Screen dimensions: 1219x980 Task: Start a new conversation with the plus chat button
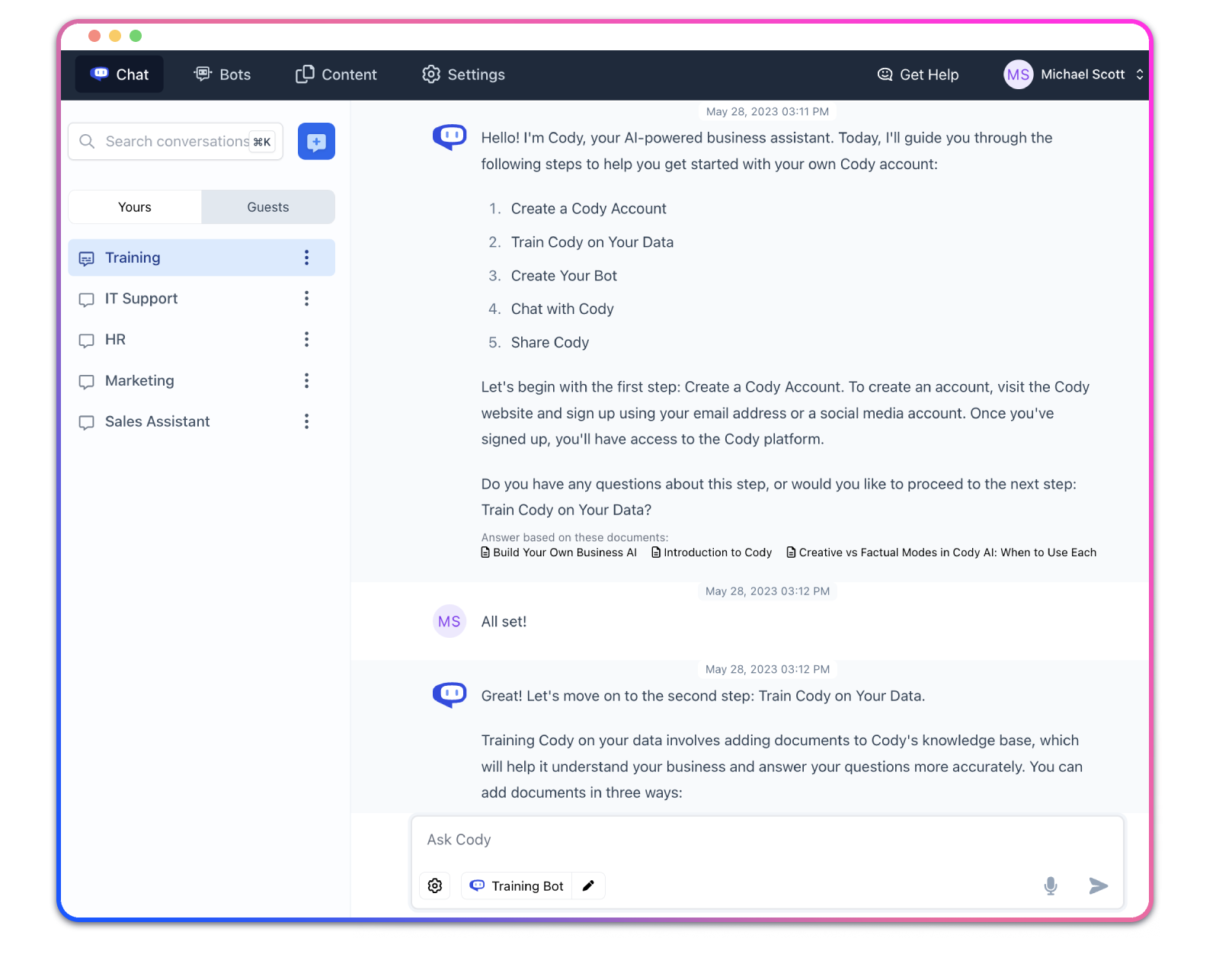tap(316, 142)
